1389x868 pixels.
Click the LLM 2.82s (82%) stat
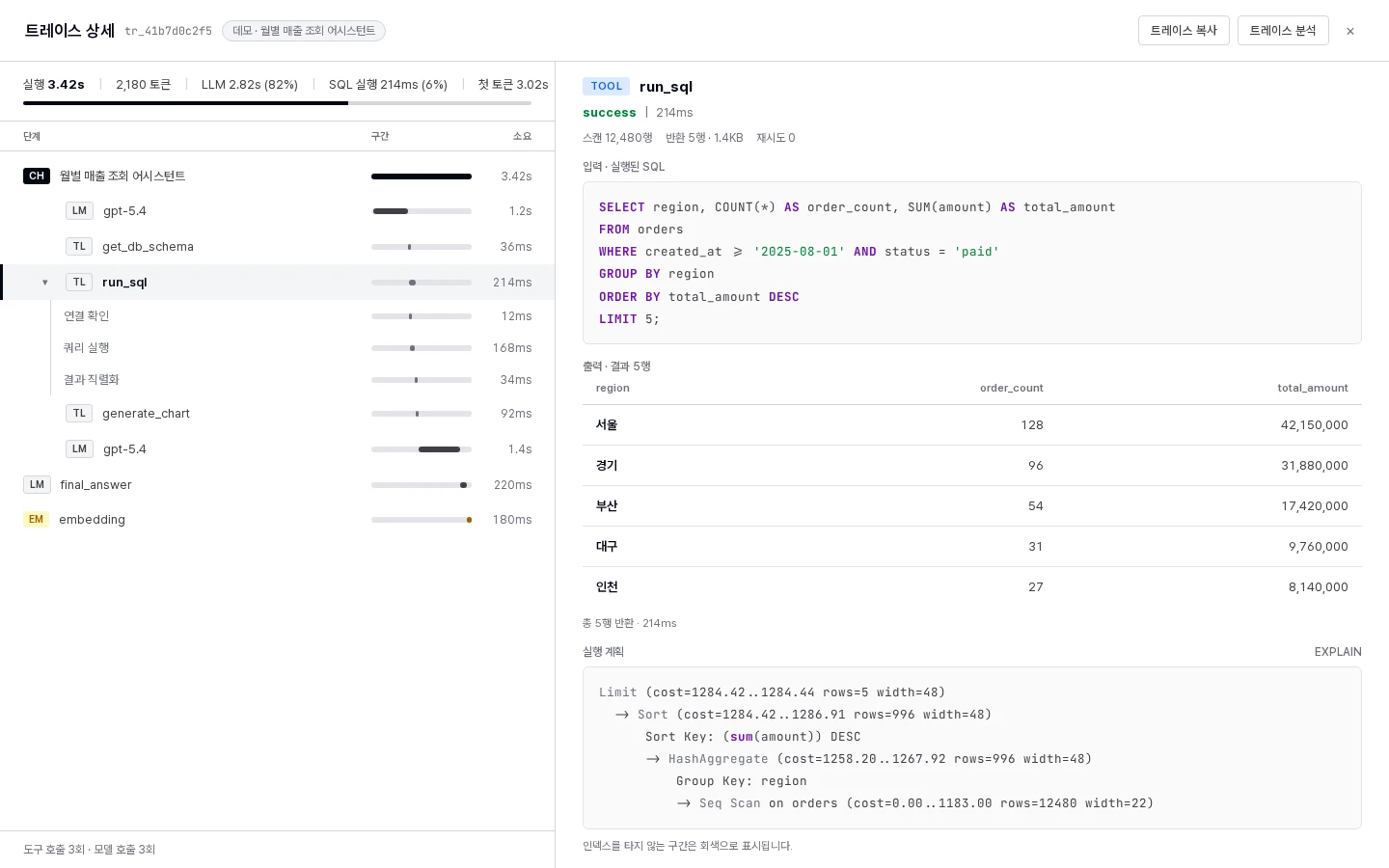[250, 85]
